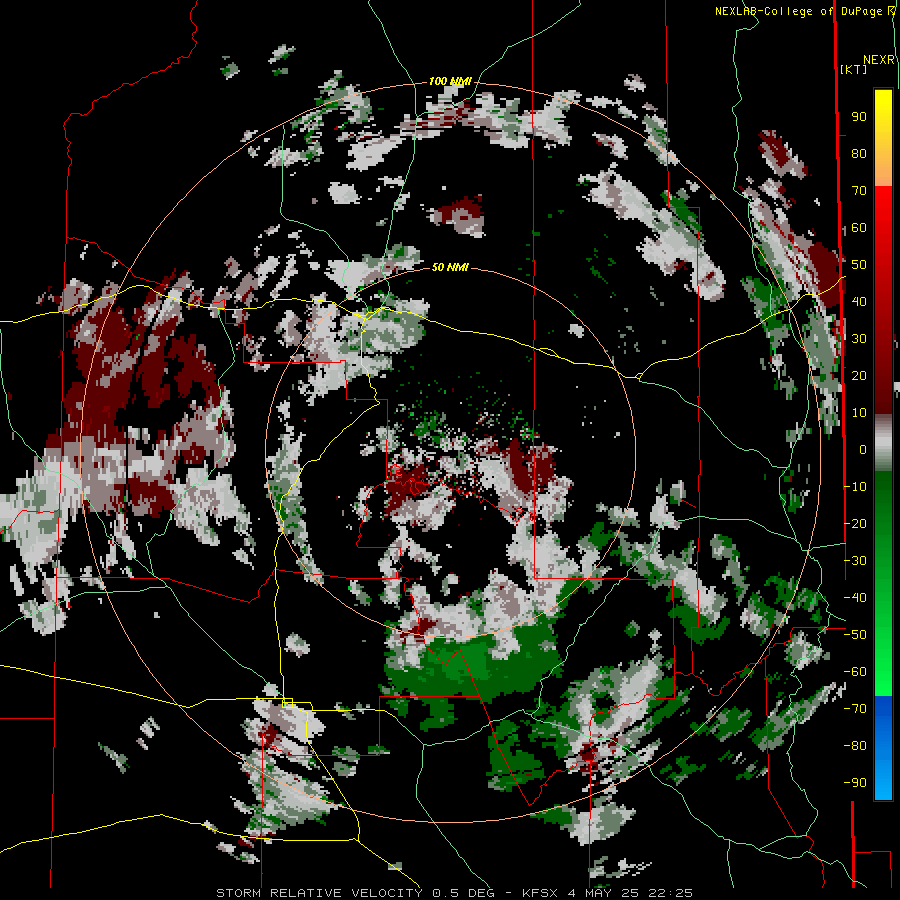The width and height of the screenshot is (900, 900).
Task: Click the [KT] units label
Action: point(854,69)
